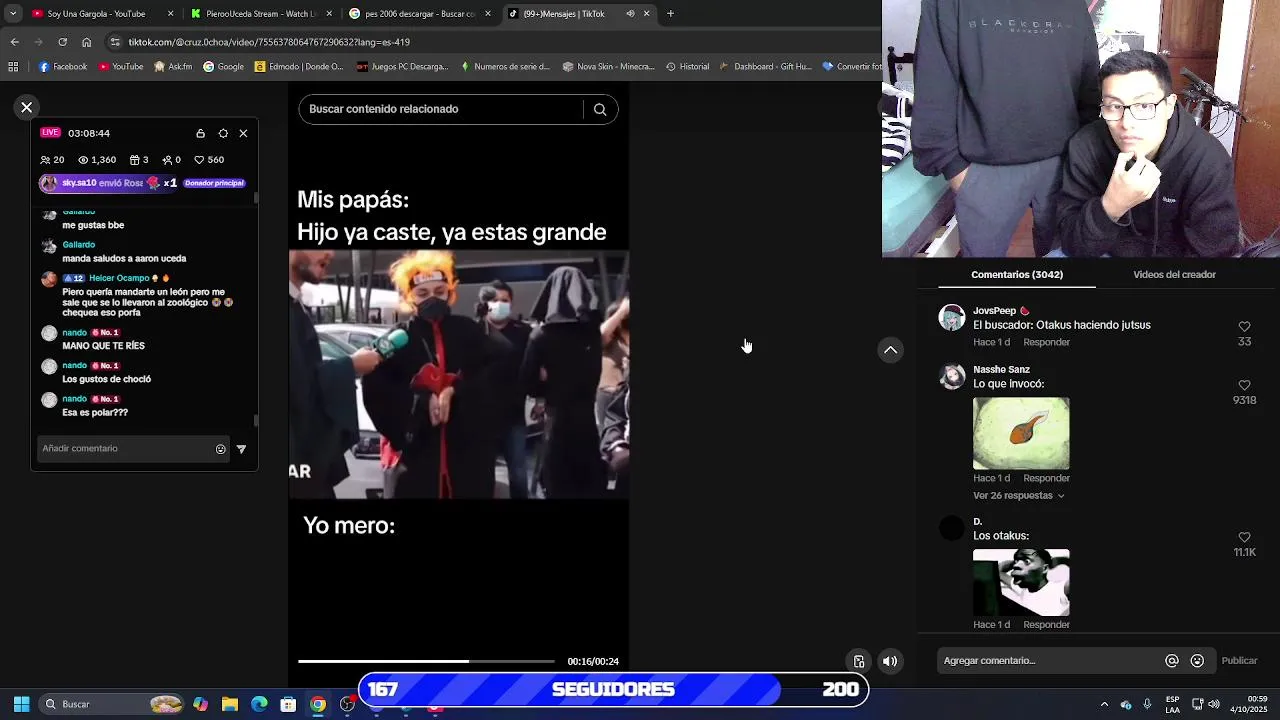
Task: Click the address bar URL
Action: pyautogui.click(x=269, y=42)
